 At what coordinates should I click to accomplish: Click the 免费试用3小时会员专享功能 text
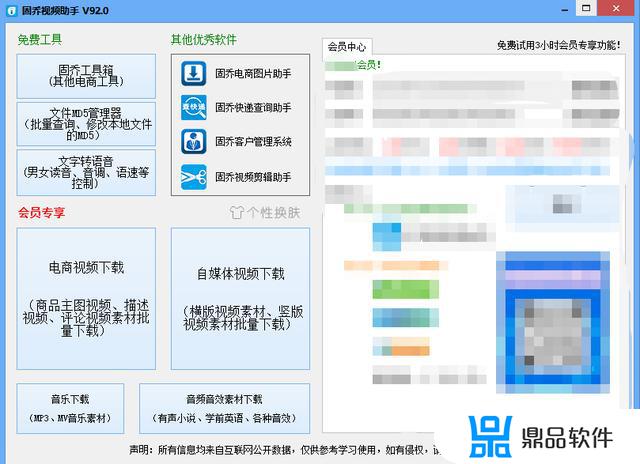point(563,45)
